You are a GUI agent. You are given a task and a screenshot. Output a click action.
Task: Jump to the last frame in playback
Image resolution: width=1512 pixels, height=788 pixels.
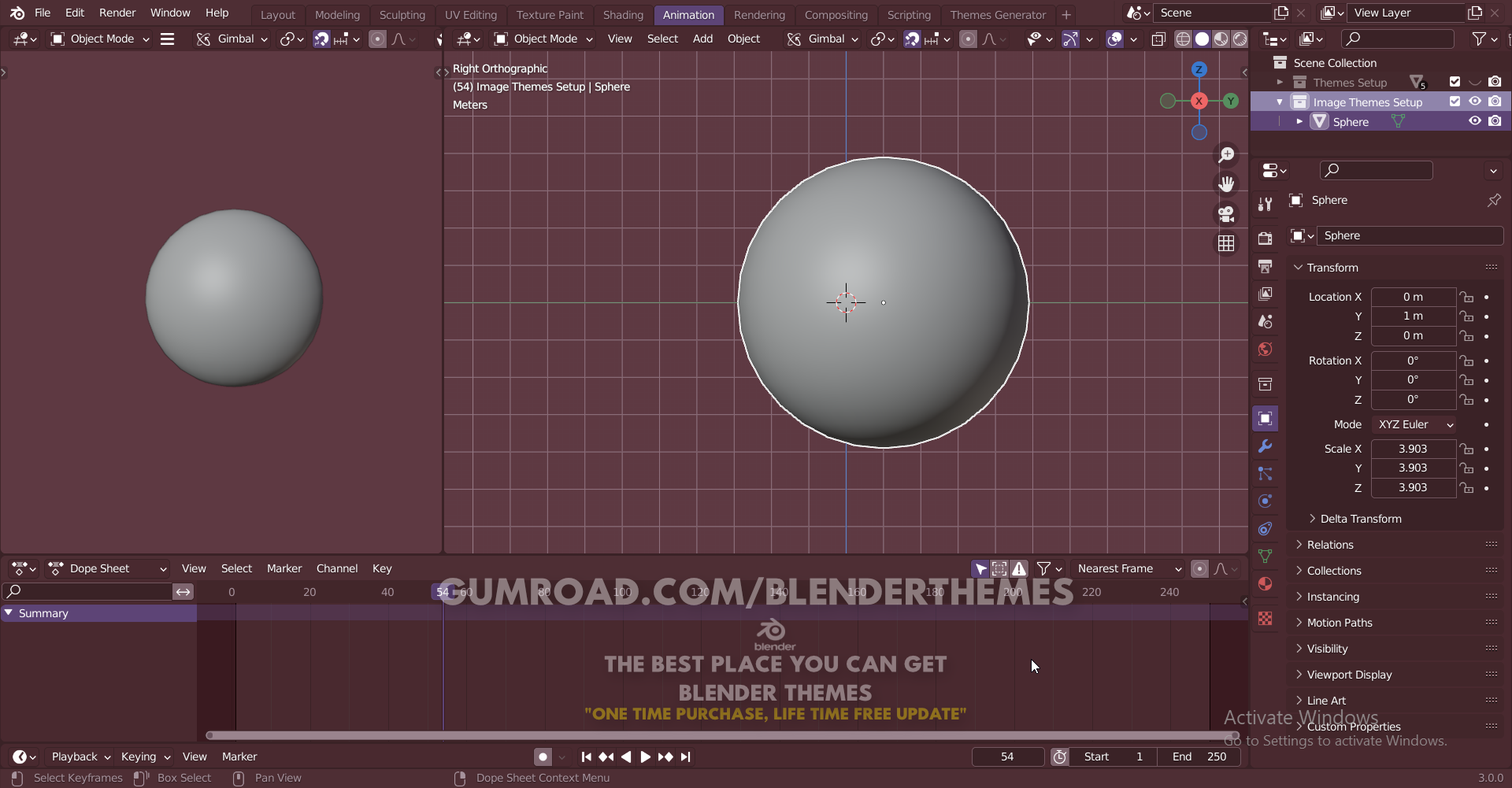[x=686, y=757]
